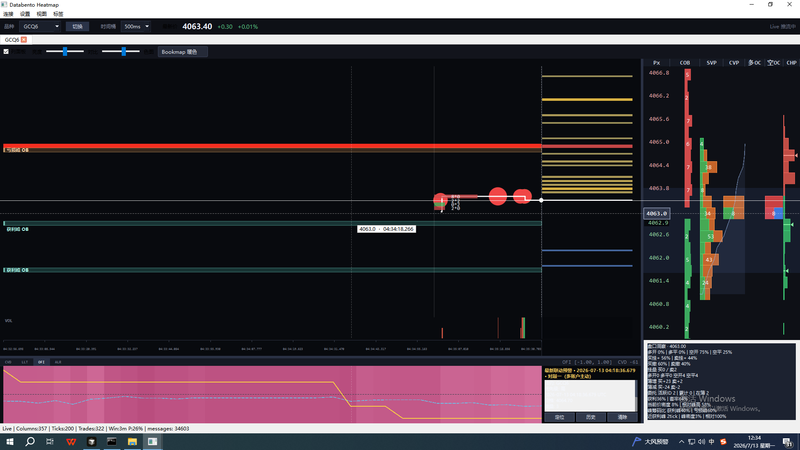The width and height of the screenshot is (800, 450).
Task: Click the 4065.0 price level label
Action: point(659,142)
